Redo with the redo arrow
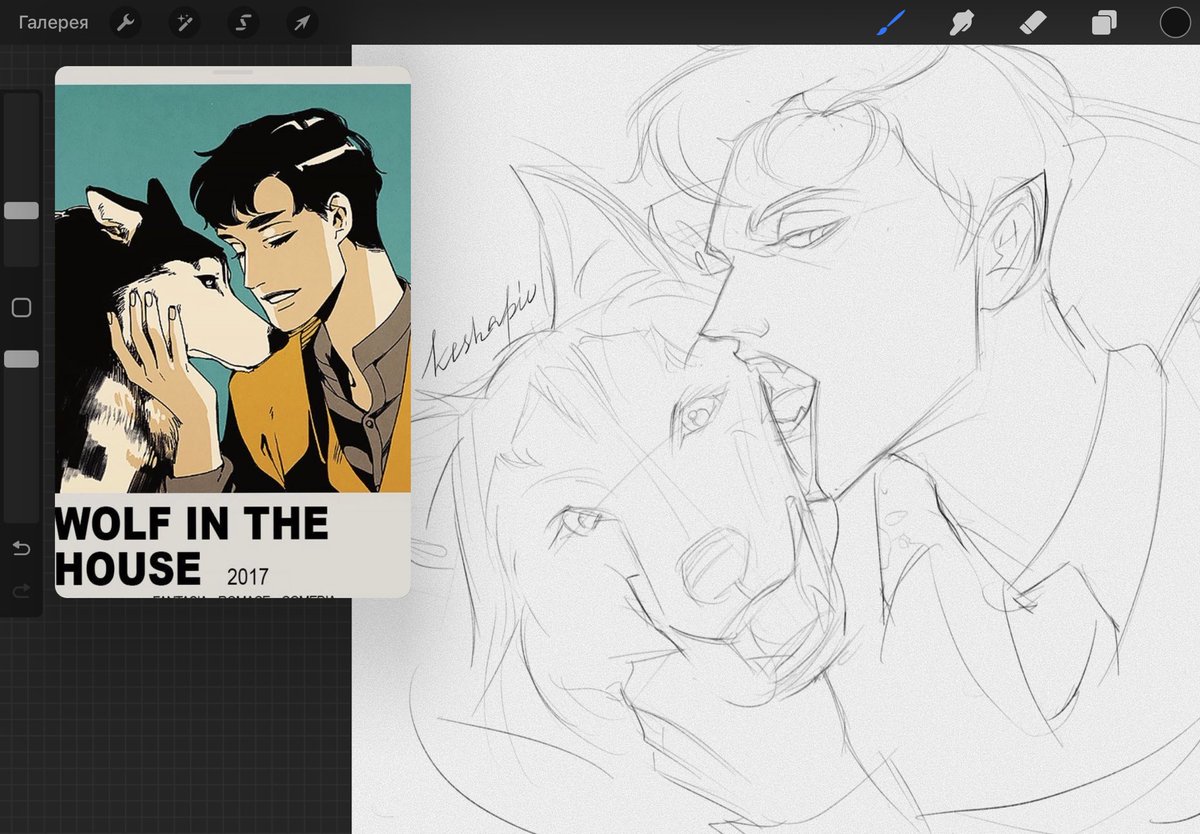Screen dimensions: 1200x834 click(21, 592)
